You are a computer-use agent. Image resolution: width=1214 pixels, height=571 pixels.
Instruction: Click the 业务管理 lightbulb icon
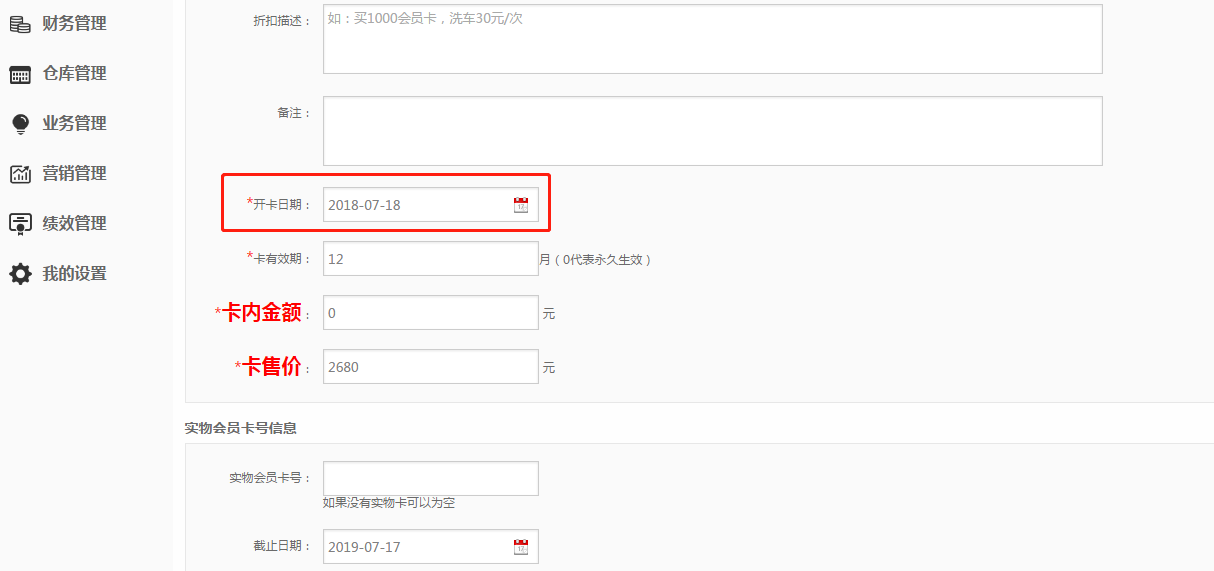point(20,124)
